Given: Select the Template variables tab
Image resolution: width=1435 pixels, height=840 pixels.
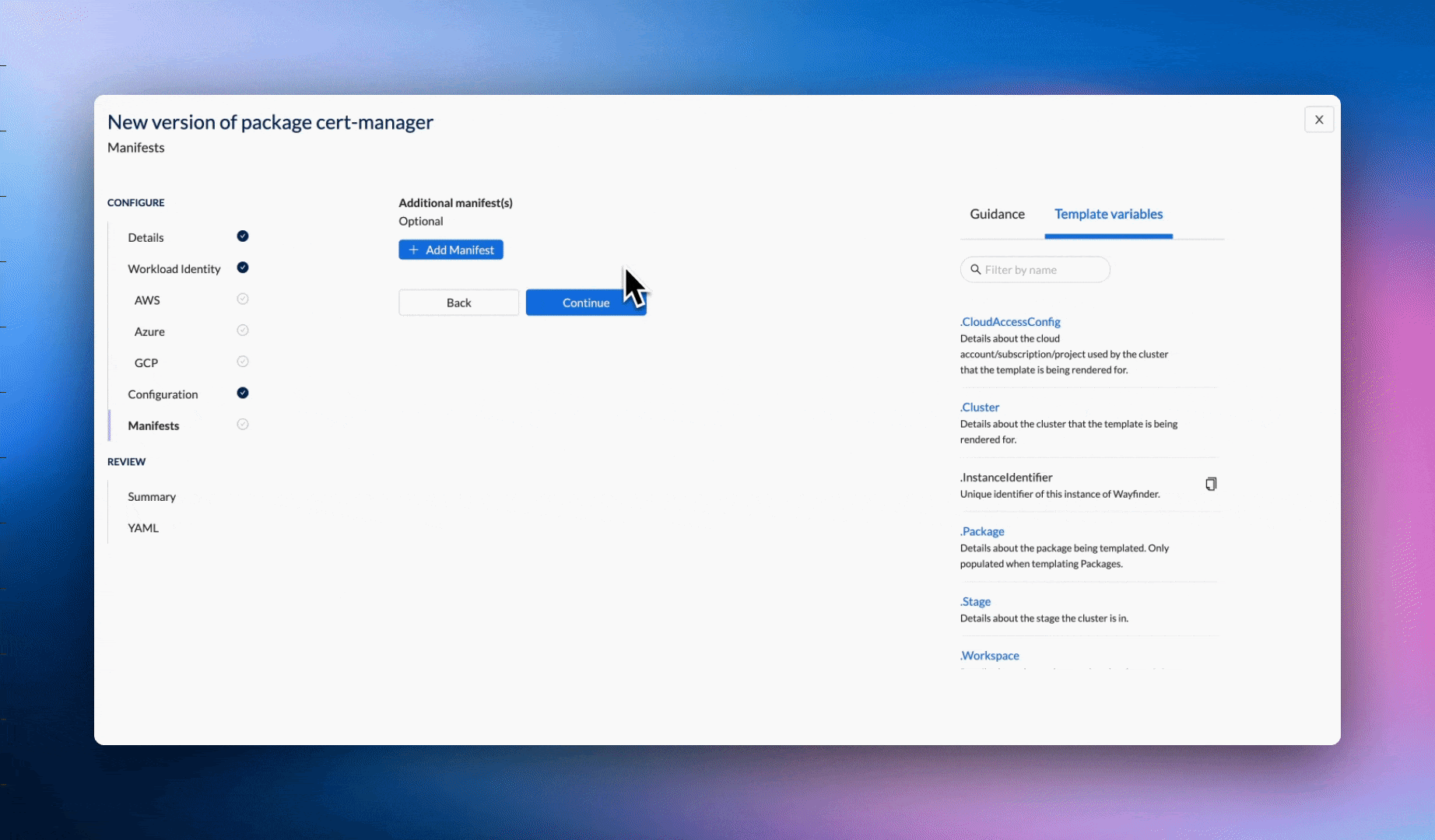Looking at the screenshot, I should pyautogui.click(x=1108, y=214).
